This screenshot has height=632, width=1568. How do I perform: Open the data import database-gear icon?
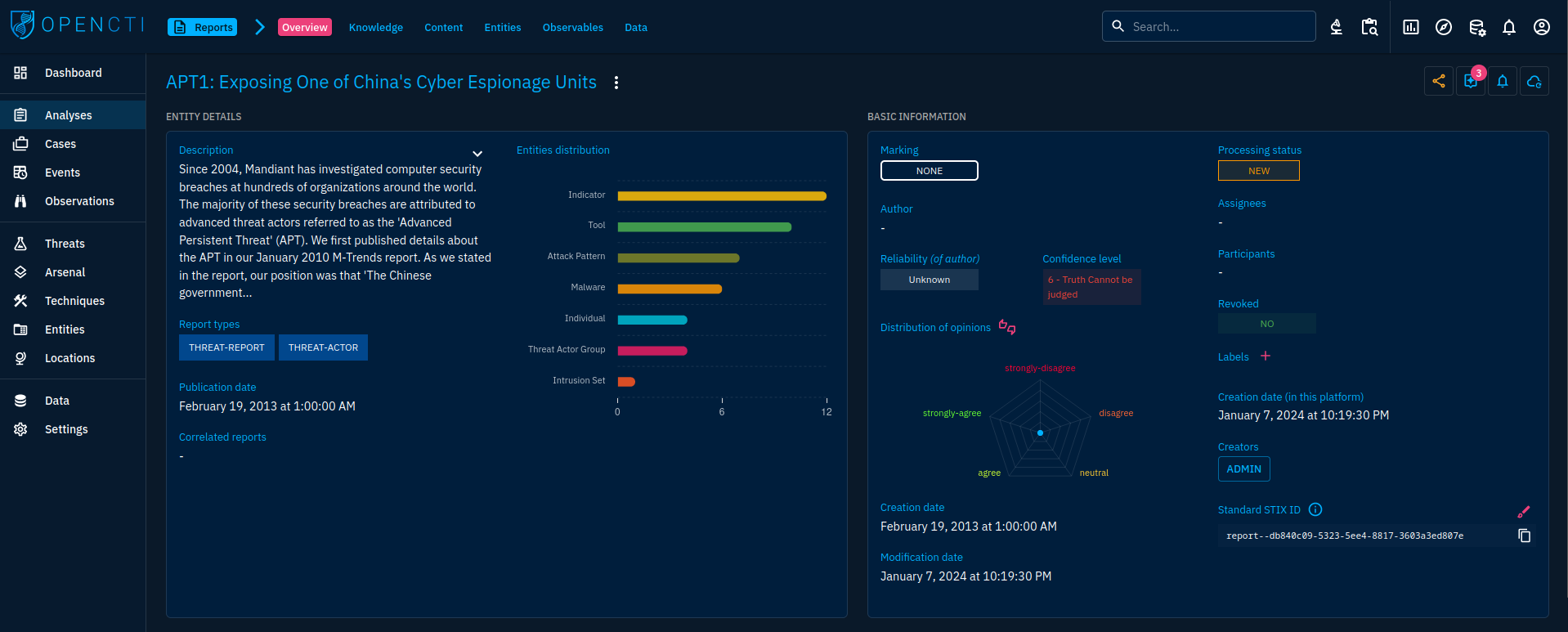[x=1476, y=27]
